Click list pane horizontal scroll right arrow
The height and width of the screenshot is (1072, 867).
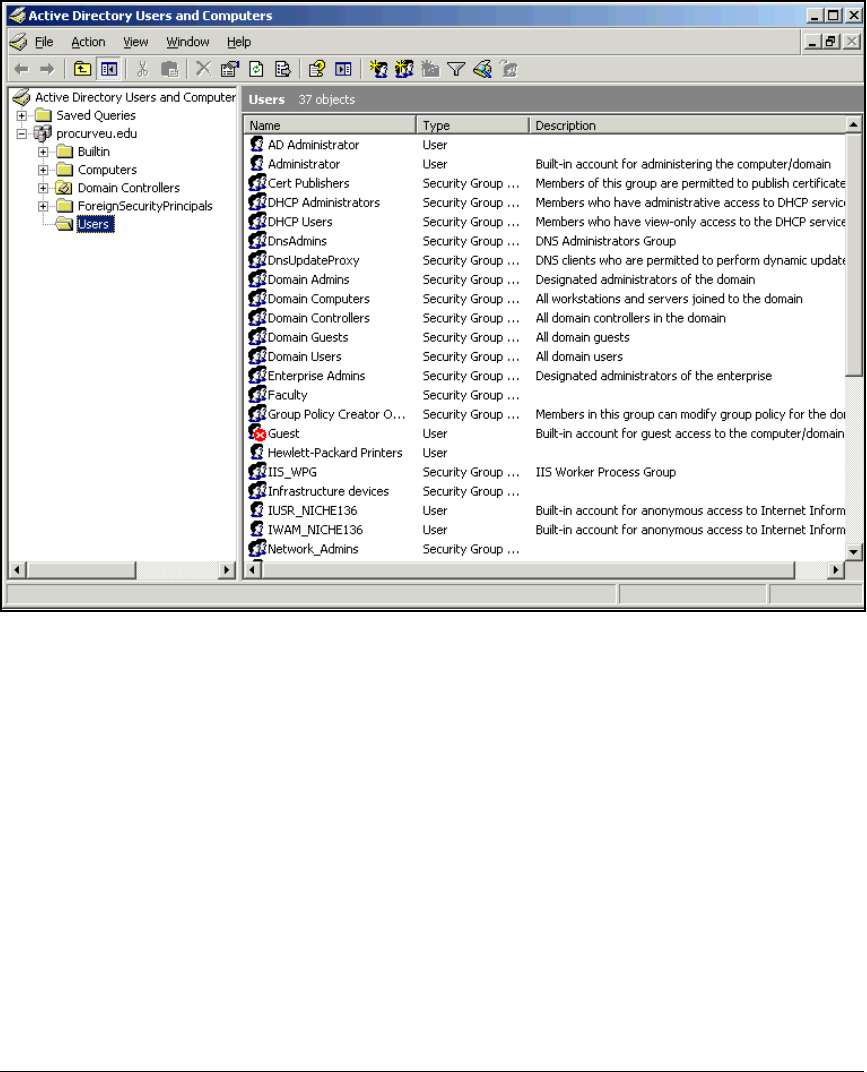pyautogui.click(x=836, y=570)
